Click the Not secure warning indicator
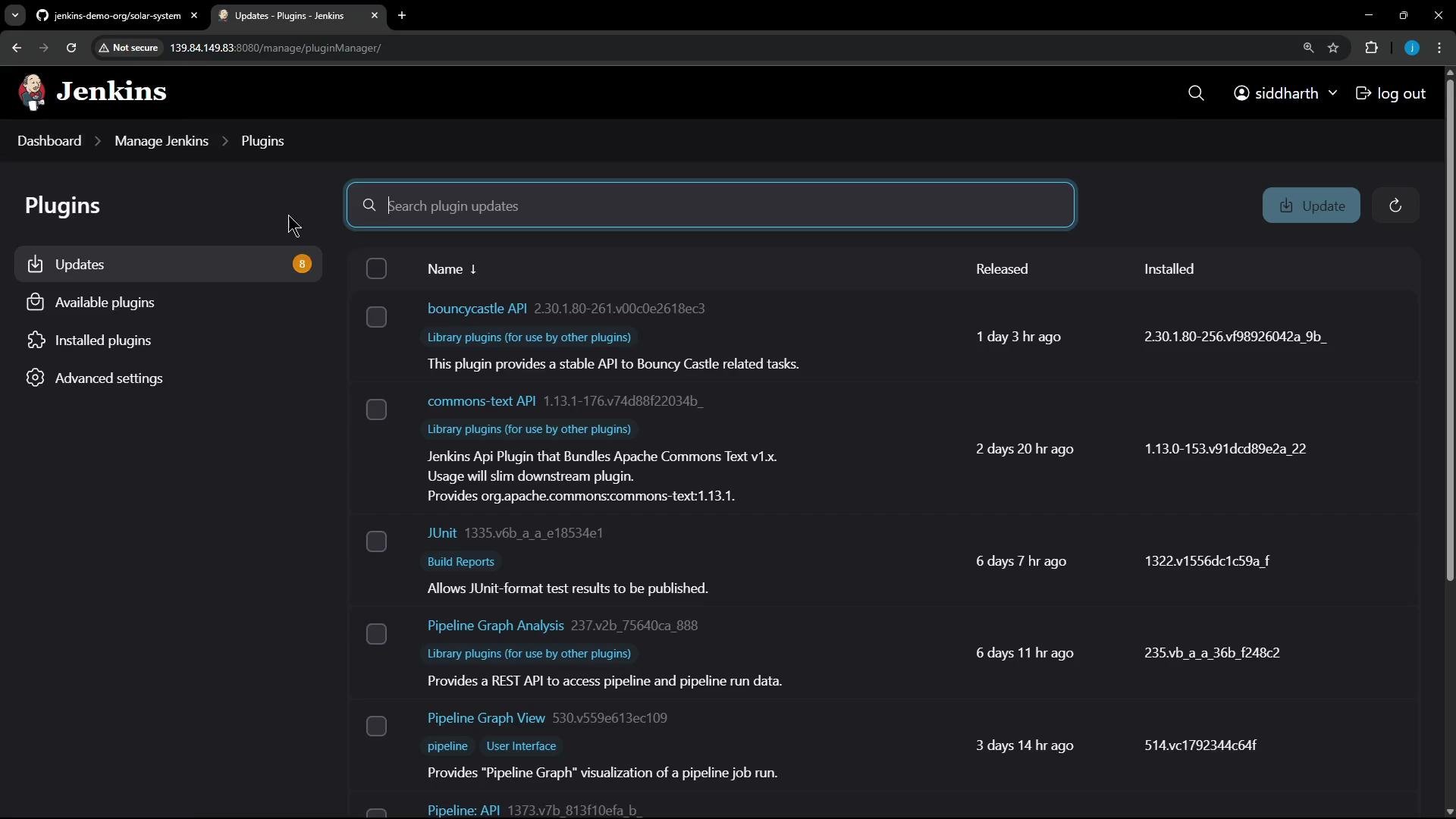 [x=128, y=48]
